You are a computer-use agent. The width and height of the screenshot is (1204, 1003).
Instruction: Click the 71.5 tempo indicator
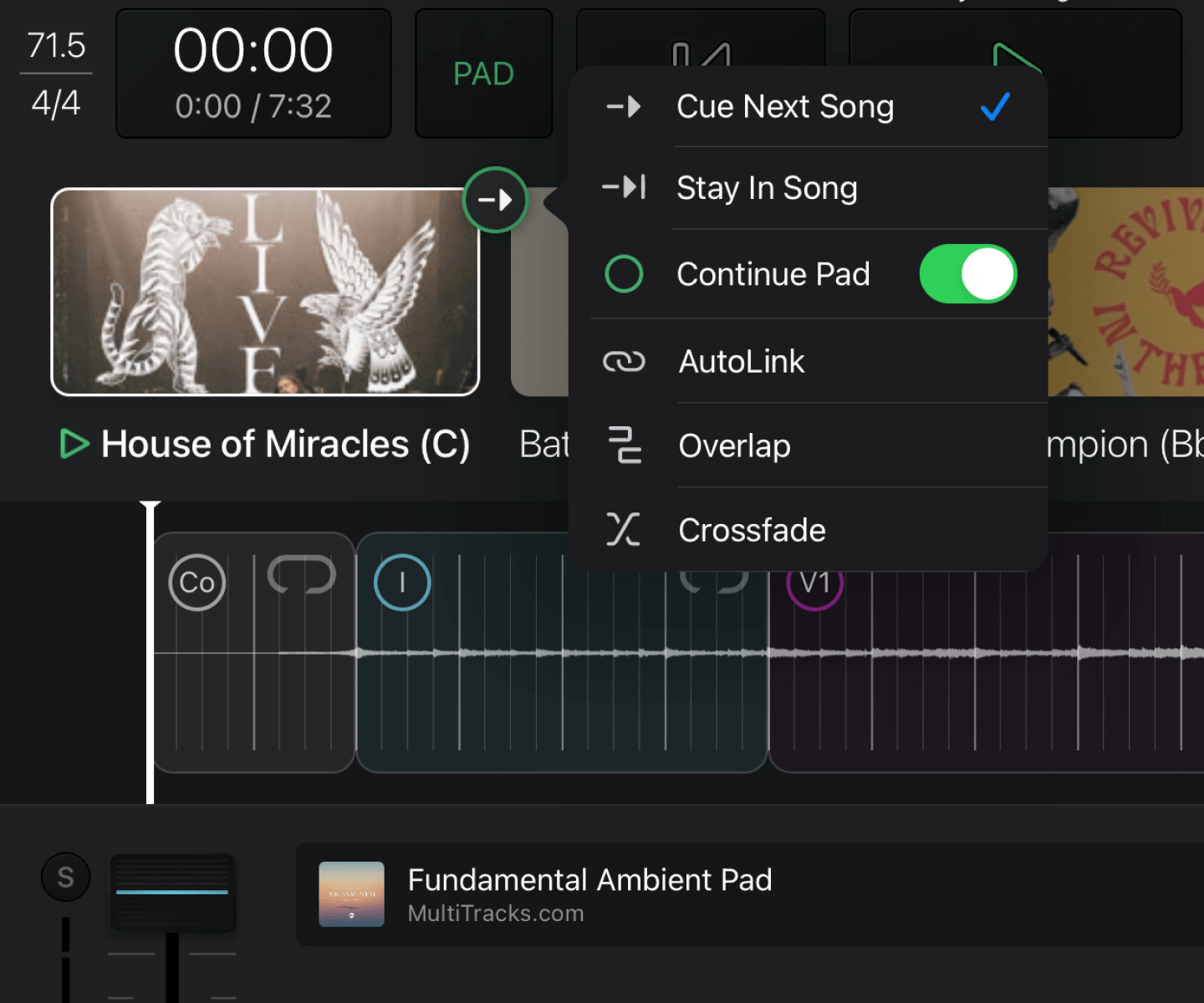(55, 46)
